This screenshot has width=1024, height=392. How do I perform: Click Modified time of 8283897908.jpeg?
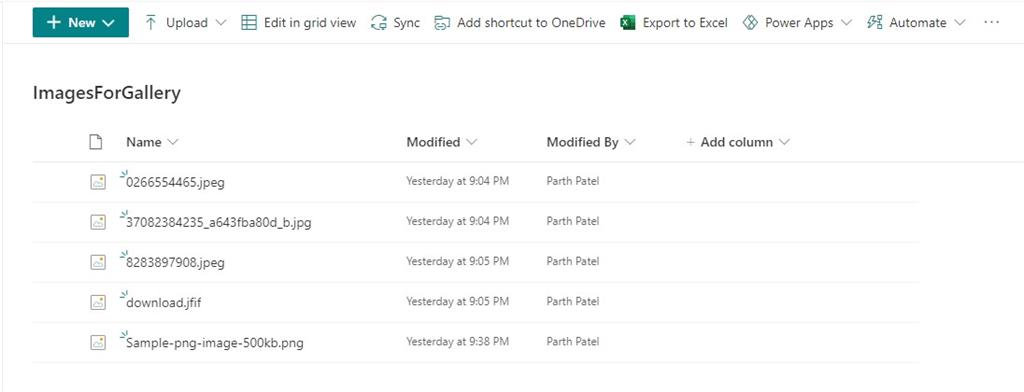[457, 261]
